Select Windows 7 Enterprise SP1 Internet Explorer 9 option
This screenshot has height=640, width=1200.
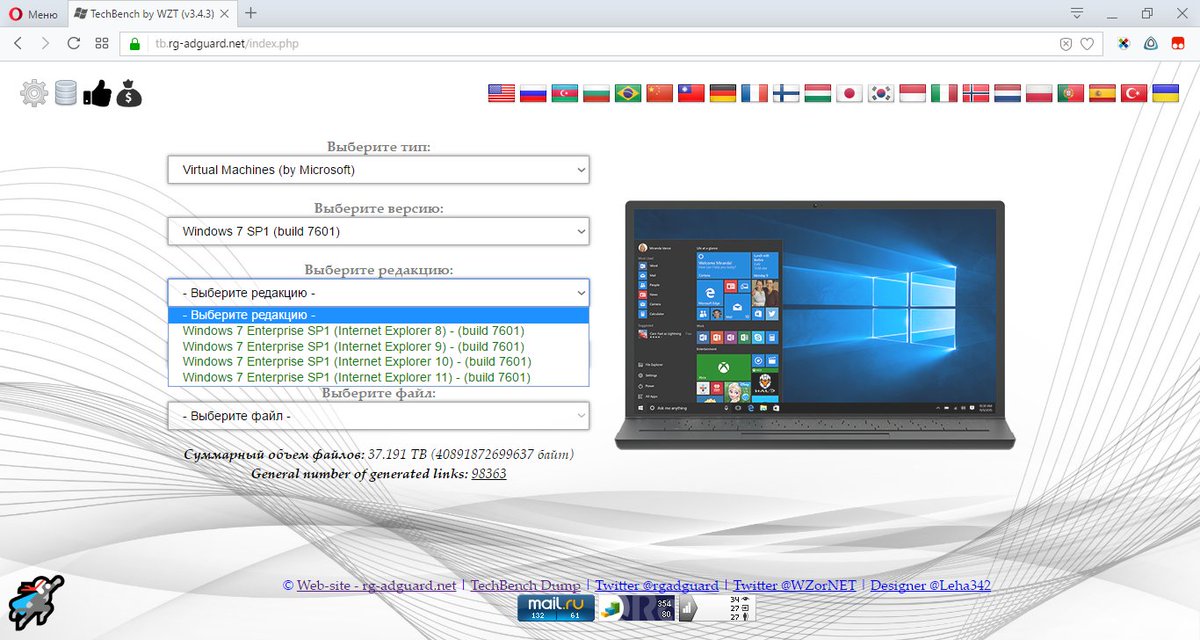click(379, 346)
